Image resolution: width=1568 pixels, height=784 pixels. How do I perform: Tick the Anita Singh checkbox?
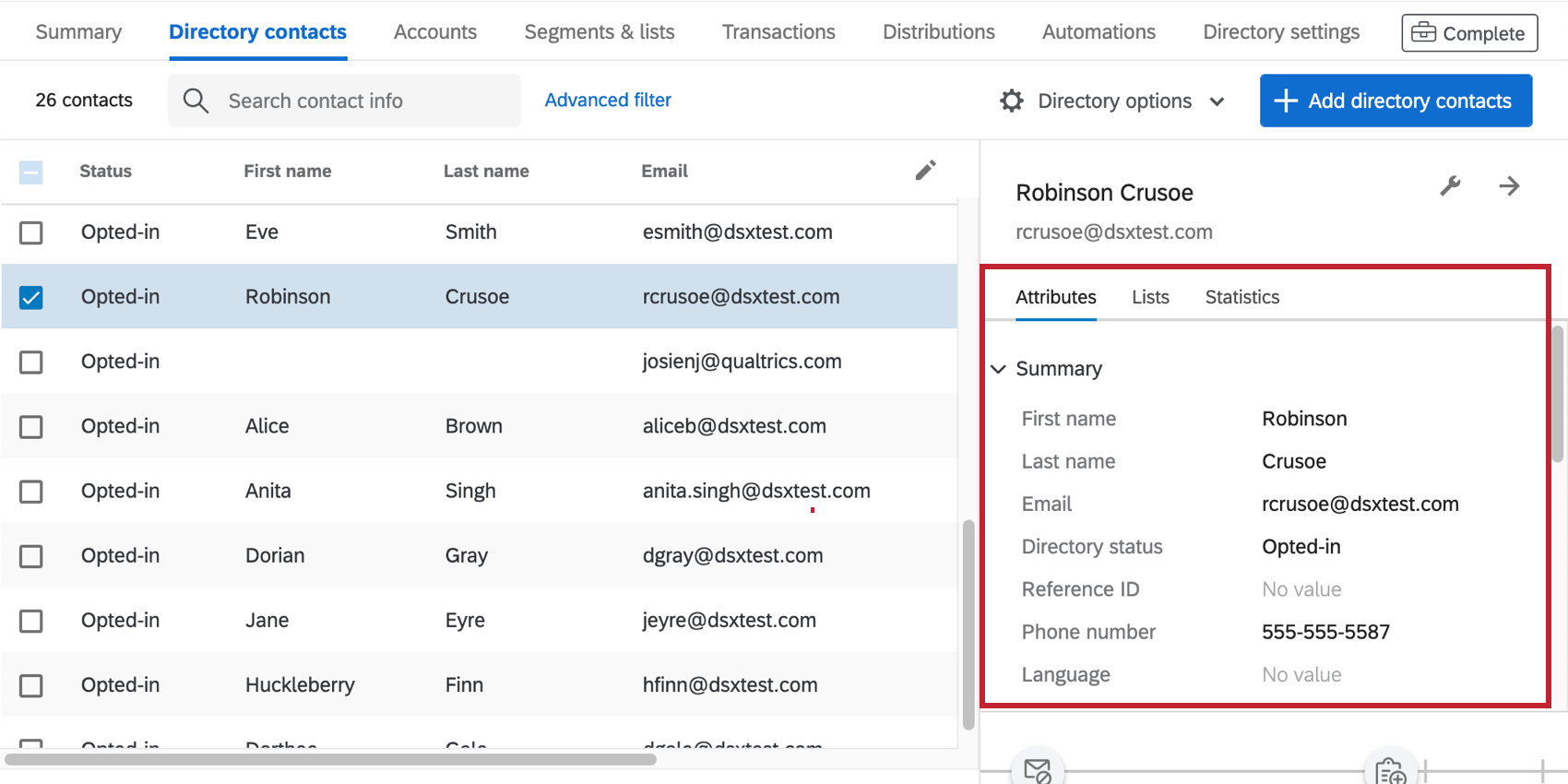(x=31, y=491)
